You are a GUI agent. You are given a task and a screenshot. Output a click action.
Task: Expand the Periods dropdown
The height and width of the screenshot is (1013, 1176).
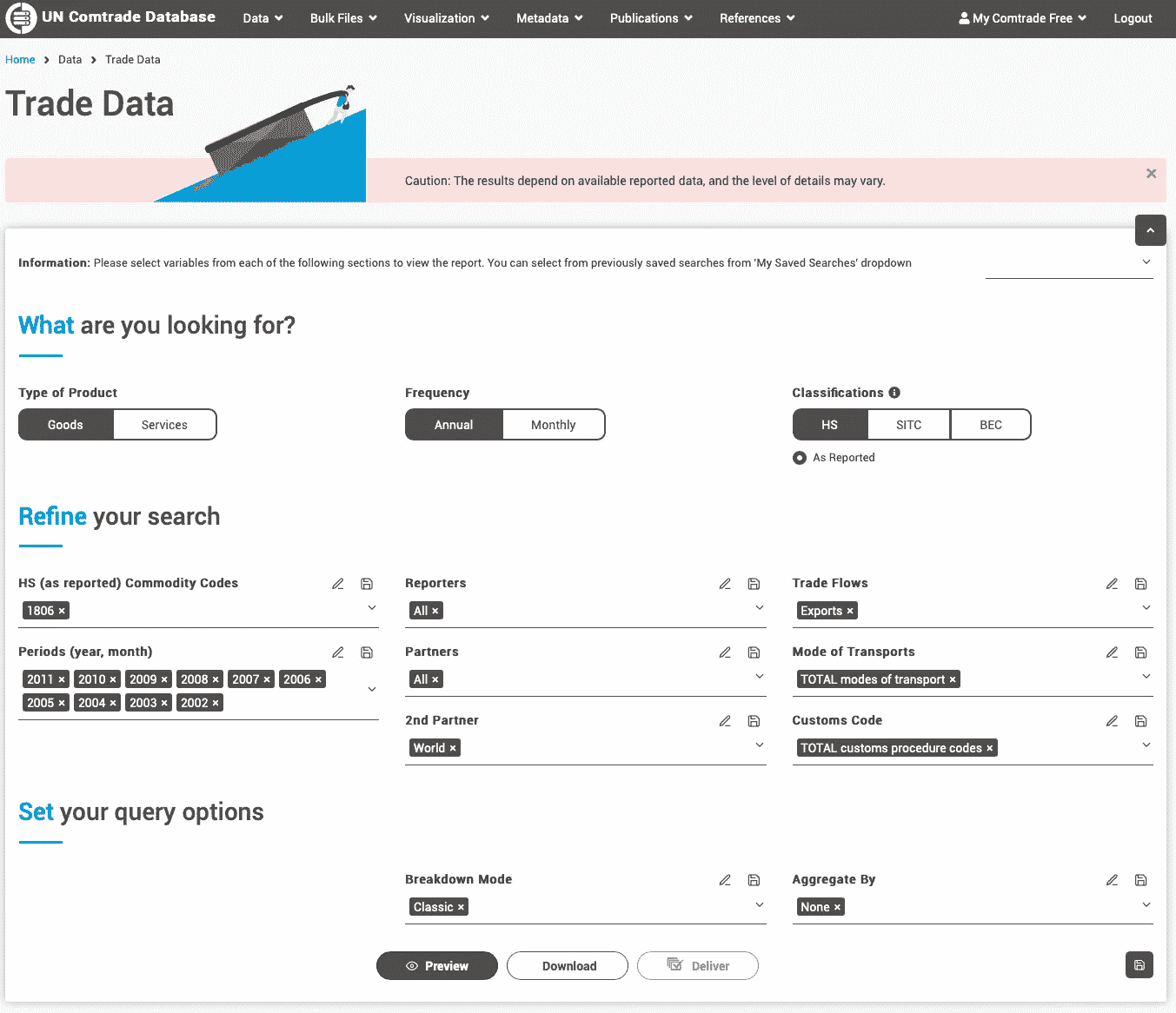(372, 689)
